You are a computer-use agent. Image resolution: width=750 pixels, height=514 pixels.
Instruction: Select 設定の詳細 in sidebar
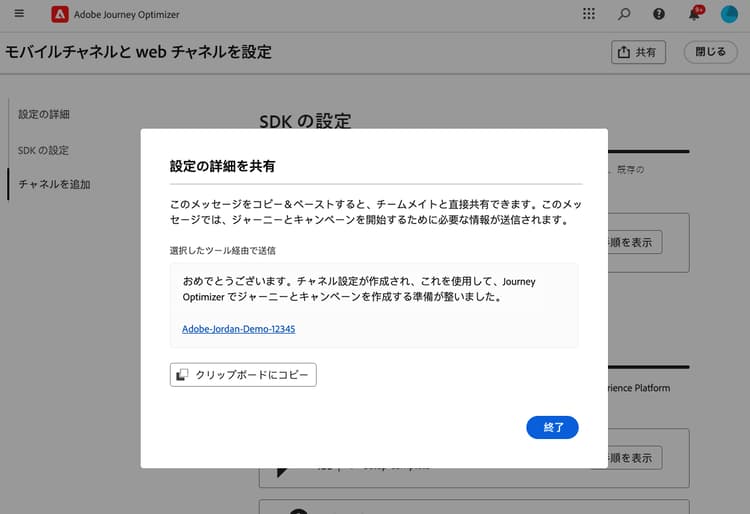(x=44, y=114)
